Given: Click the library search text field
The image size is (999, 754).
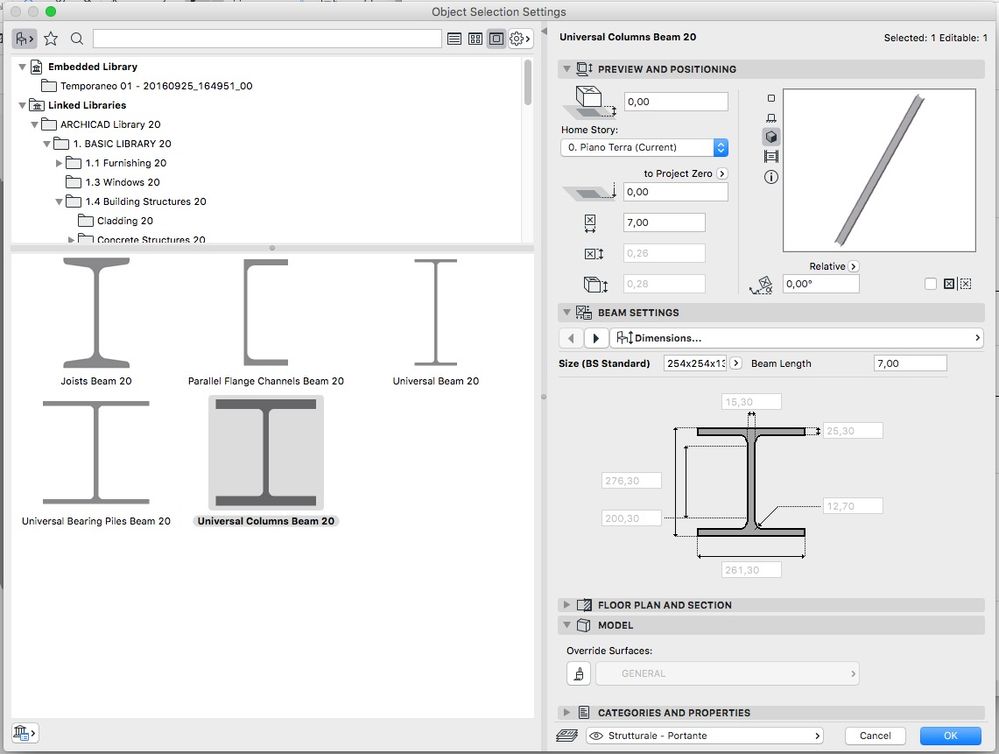Looking at the screenshot, I should 267,38.
